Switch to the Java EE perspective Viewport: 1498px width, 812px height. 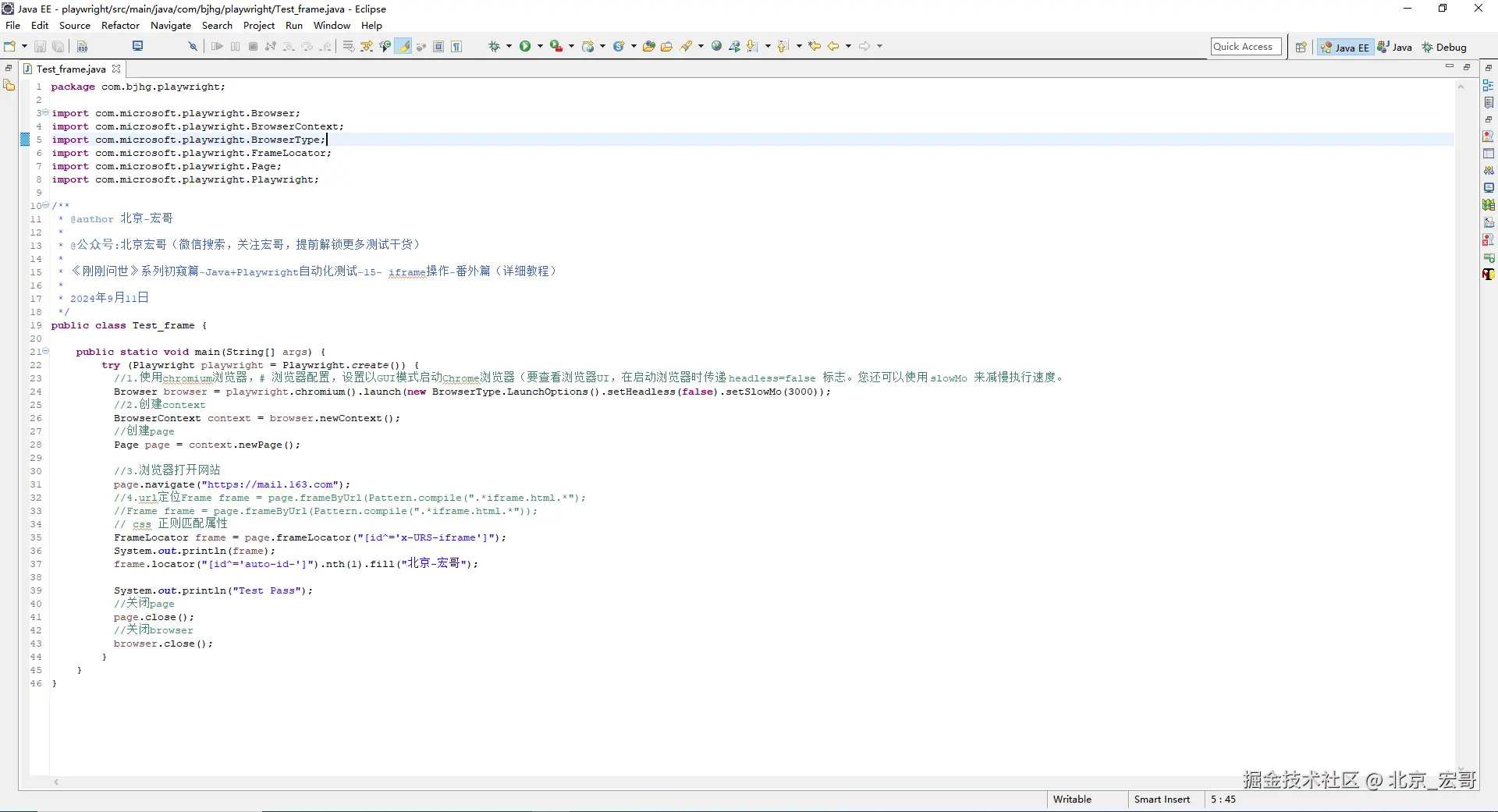(x=1345, y=48)
